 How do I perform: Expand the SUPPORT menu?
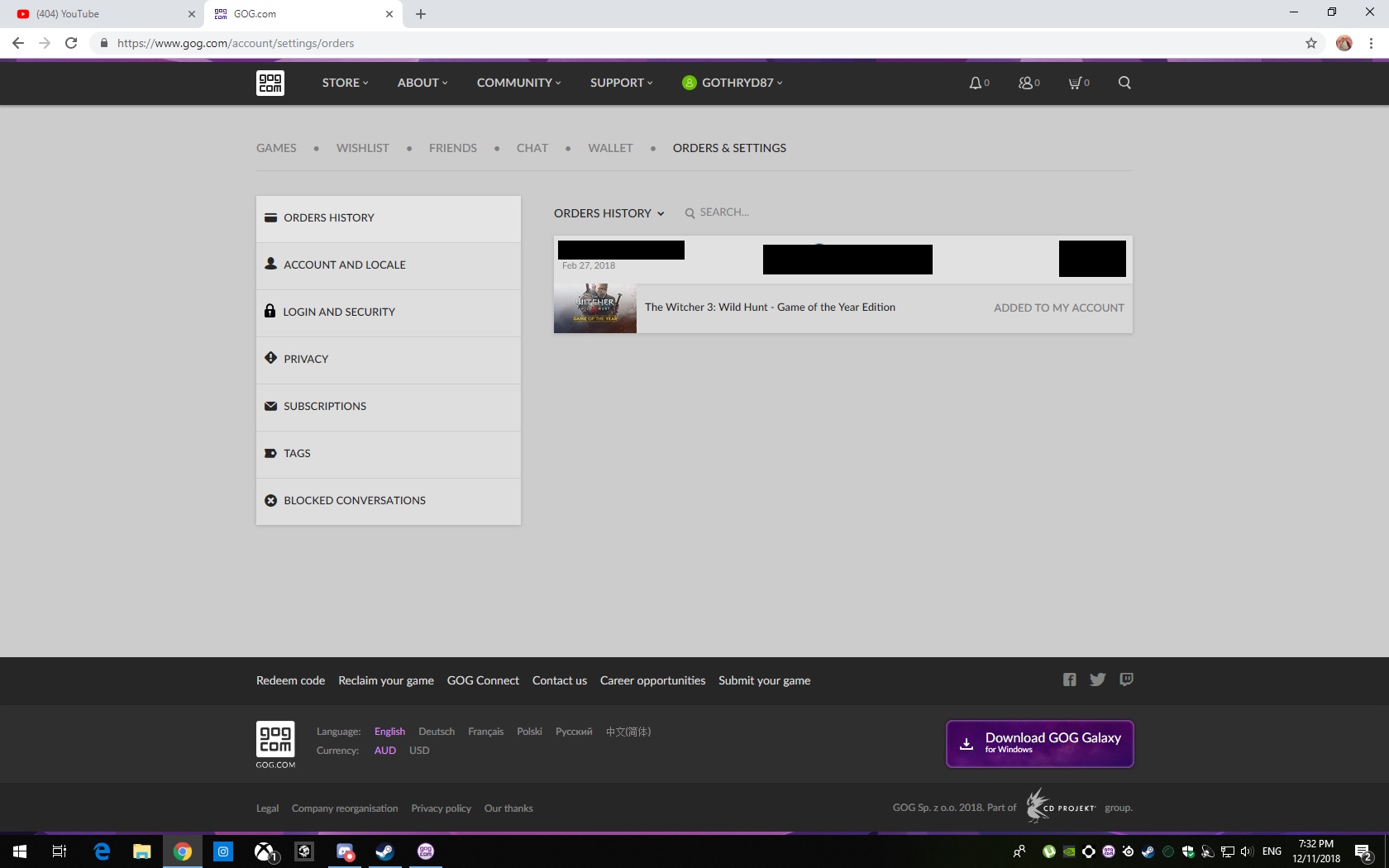[x=622, y=83]
